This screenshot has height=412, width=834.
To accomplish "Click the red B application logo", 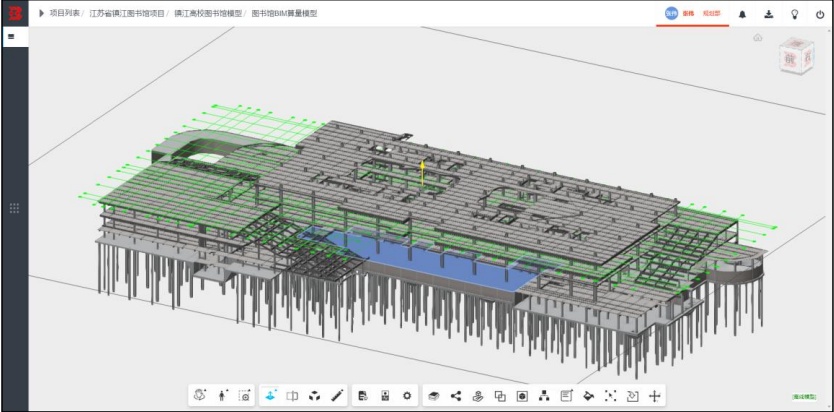I will (x=15, y=14).
